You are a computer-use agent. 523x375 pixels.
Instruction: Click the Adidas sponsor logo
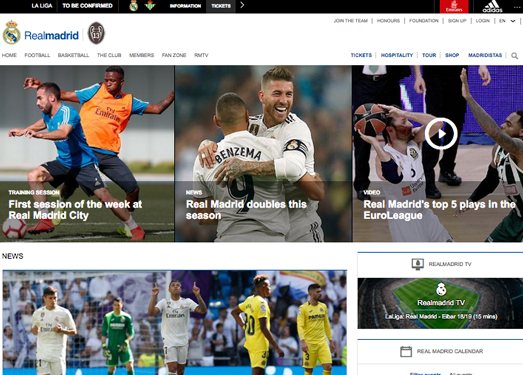click(492, 6)
